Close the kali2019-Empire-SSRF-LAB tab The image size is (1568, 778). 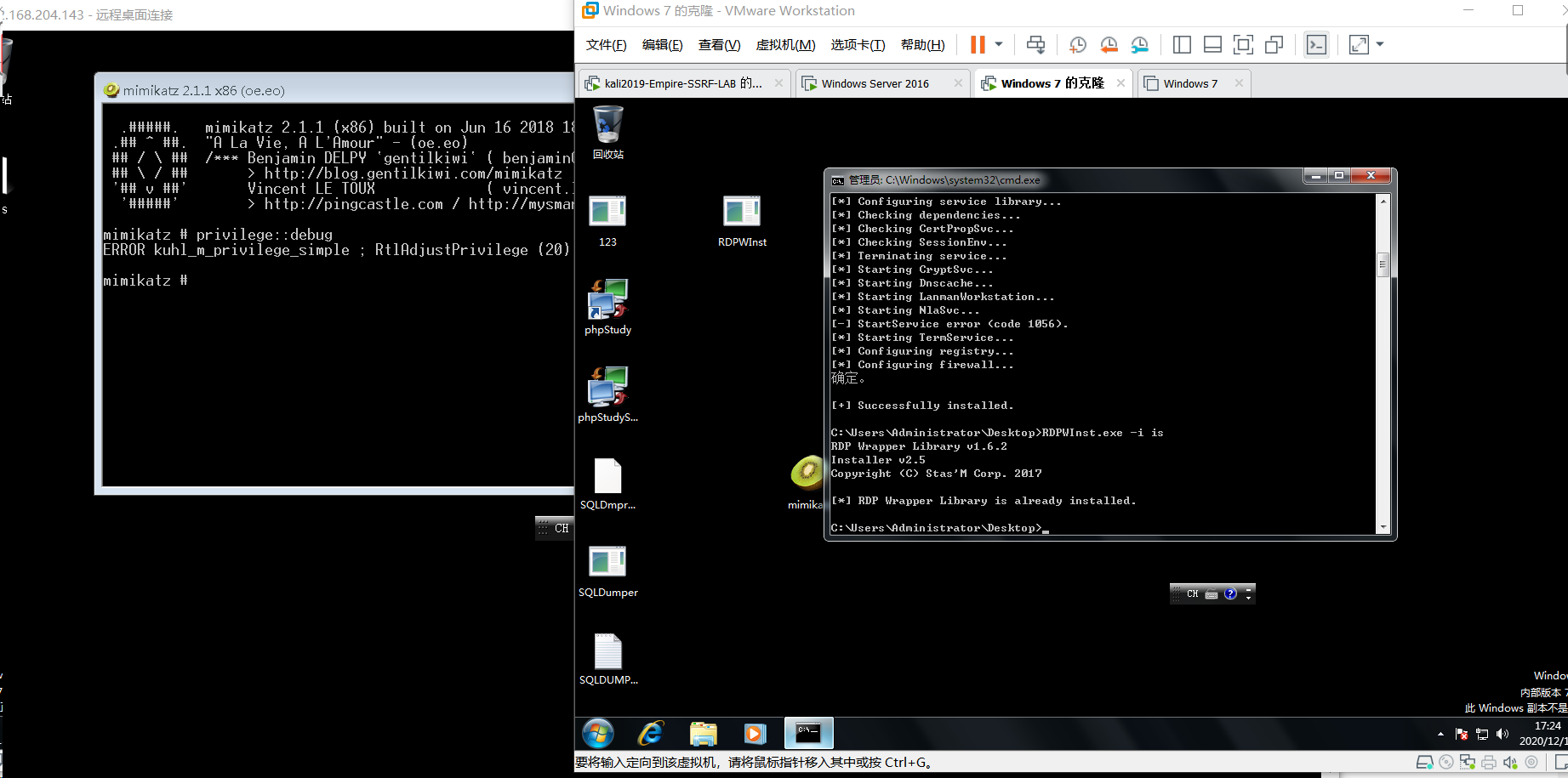click(778, 83)
